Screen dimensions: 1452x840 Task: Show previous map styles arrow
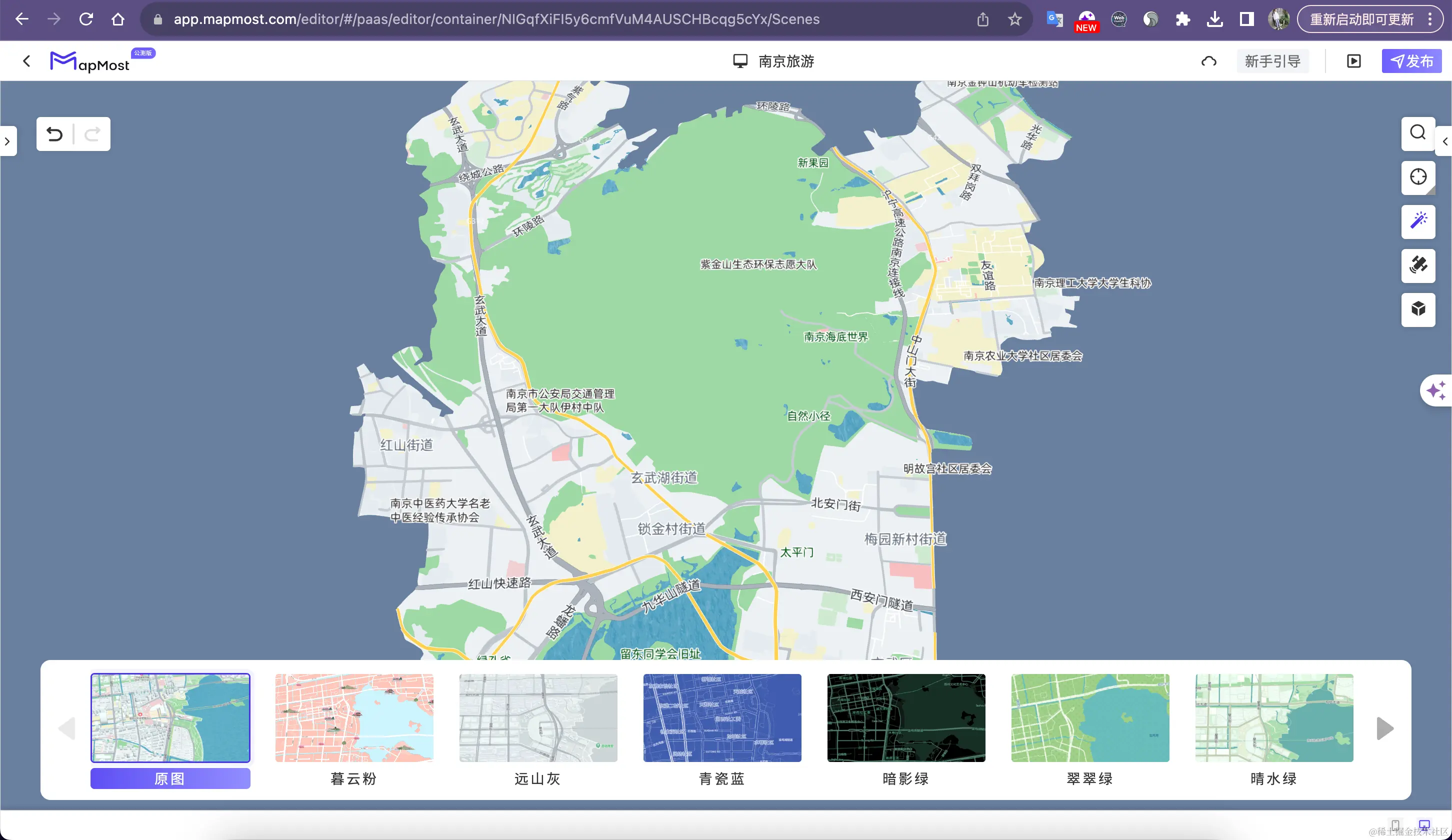point(67,728)
